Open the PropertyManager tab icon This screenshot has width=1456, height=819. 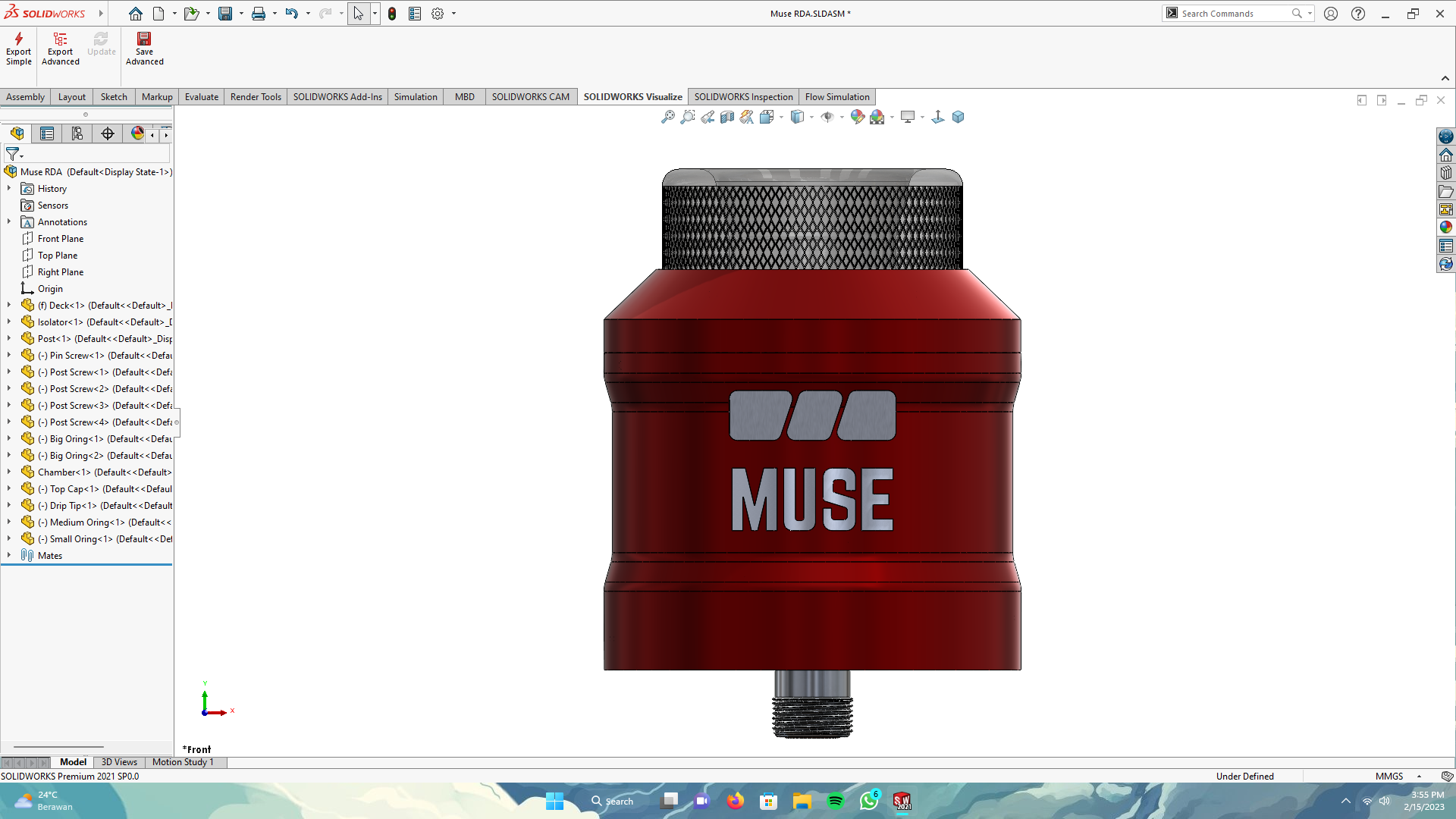[x=47, y=134]
